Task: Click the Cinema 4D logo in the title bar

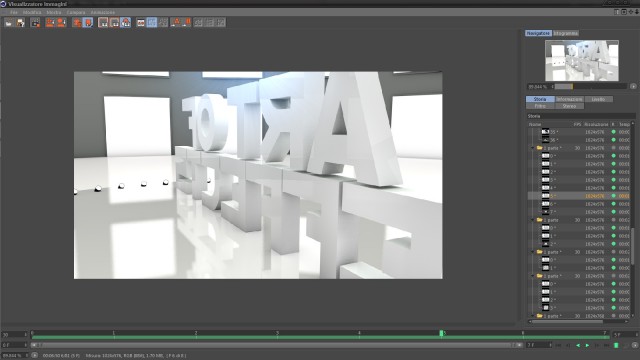Action: point(3,4)
